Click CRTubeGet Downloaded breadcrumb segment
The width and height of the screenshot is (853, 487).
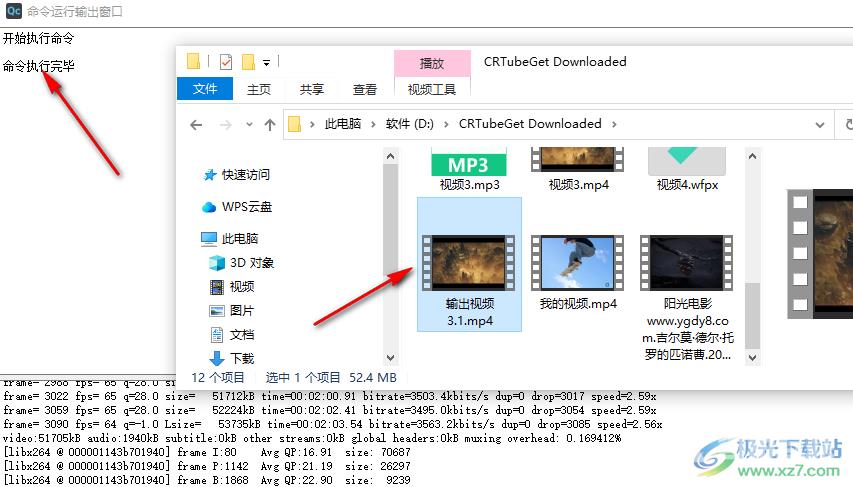(x=530, y=124)
